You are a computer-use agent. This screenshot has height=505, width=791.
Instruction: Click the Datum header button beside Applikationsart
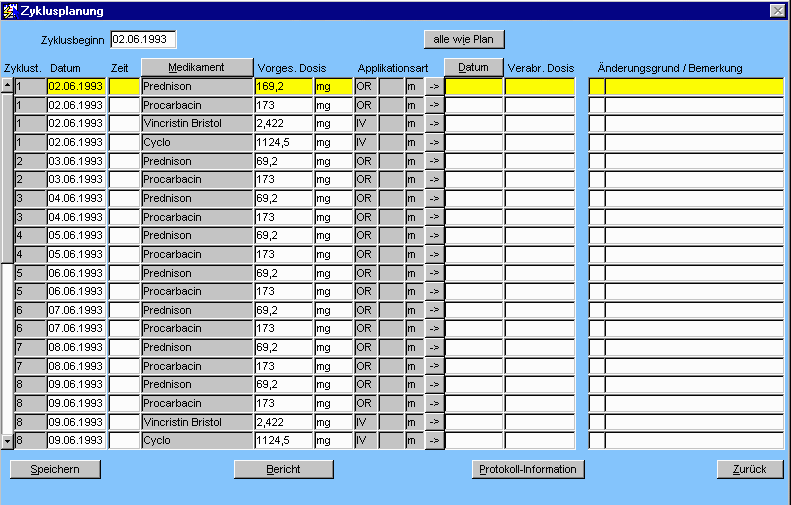[473, 67]
